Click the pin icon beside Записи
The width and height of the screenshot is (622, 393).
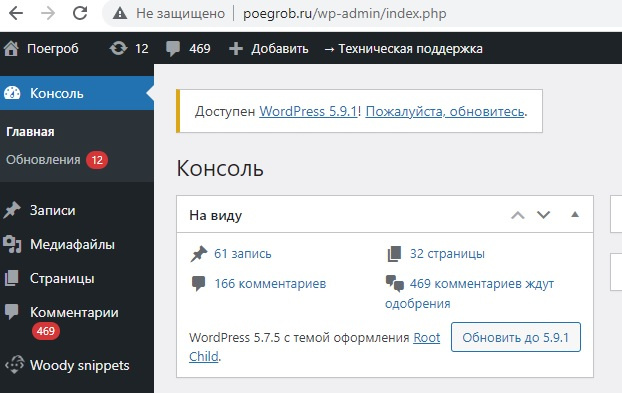pos(12,210)
